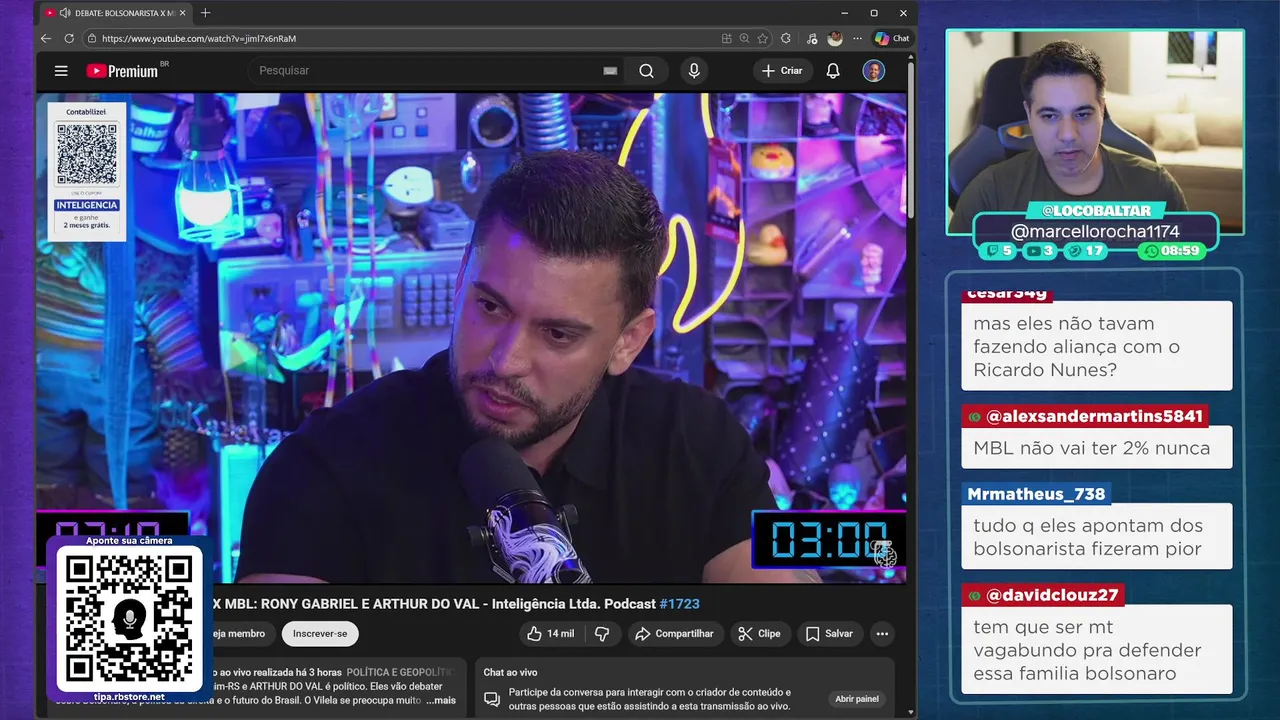1280x720 pixels.
Task: Click the message tudo q eles apontam
Action: click(x=1097, y=537)
